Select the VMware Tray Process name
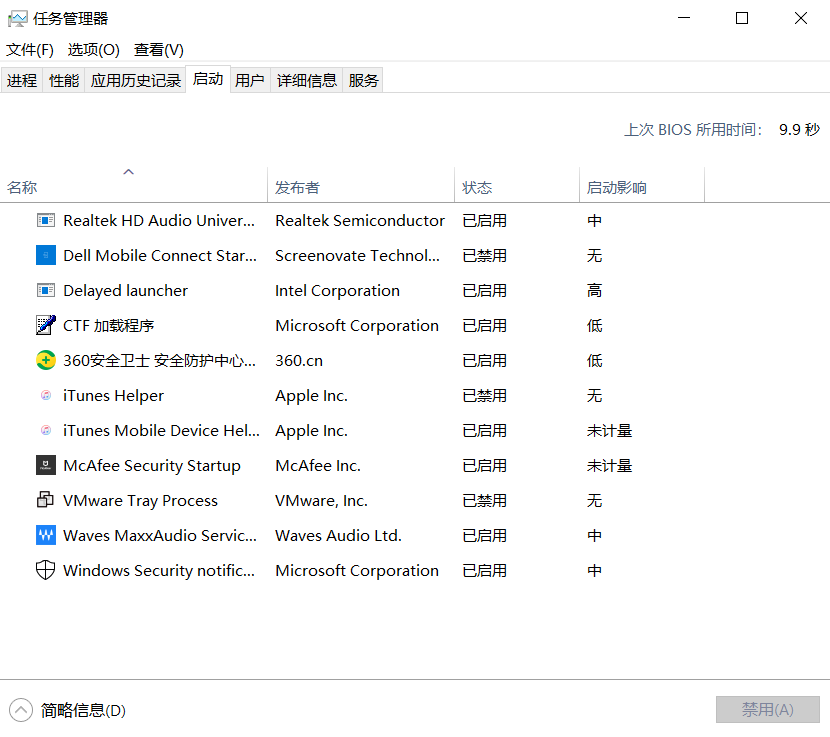The width and height of the screenshot is (830, 737). point(140,501)
